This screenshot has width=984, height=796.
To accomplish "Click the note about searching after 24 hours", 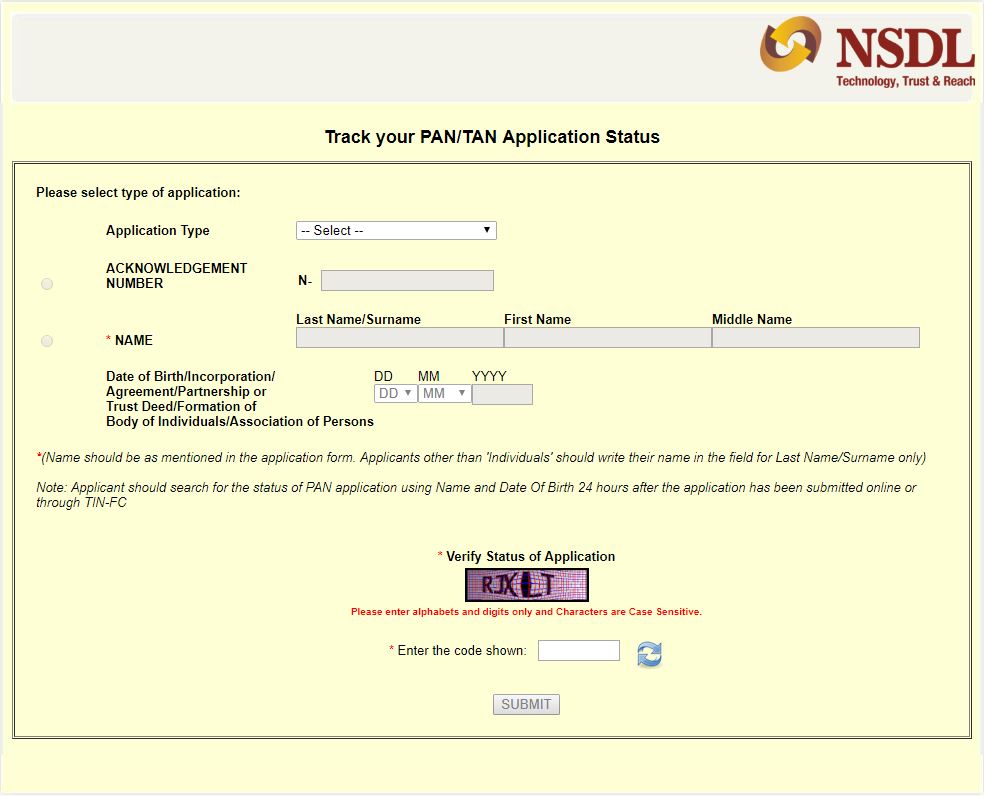I will (476, 495).
